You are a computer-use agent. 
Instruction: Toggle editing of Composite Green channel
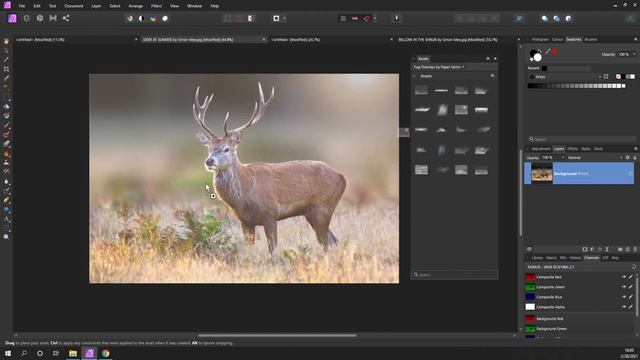click(x=631, y=287)
